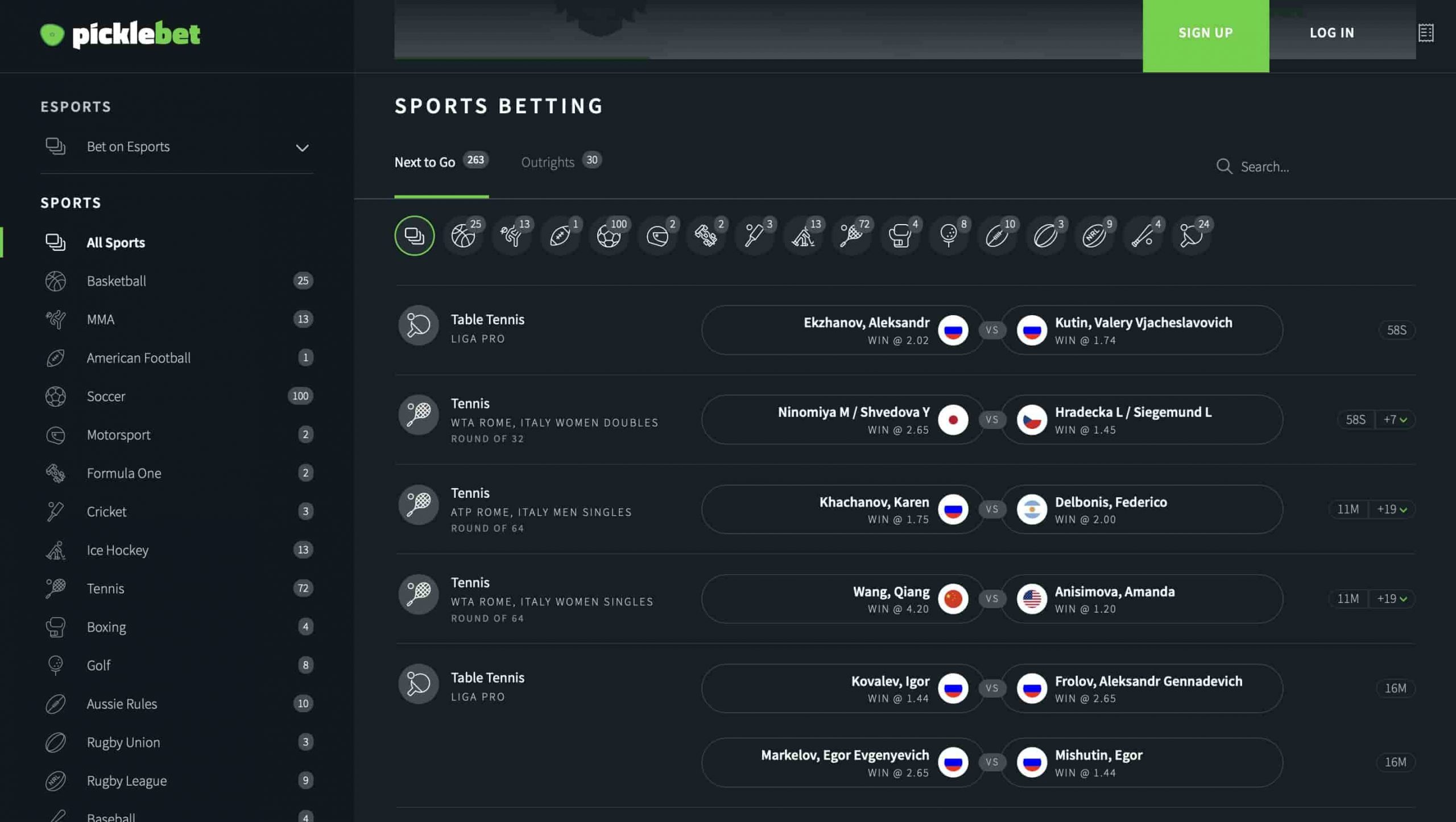Expand +19 markets for Khachanov vs Delbonis
Viewport: 1456px width, 822px height.
click(1392, 509)
